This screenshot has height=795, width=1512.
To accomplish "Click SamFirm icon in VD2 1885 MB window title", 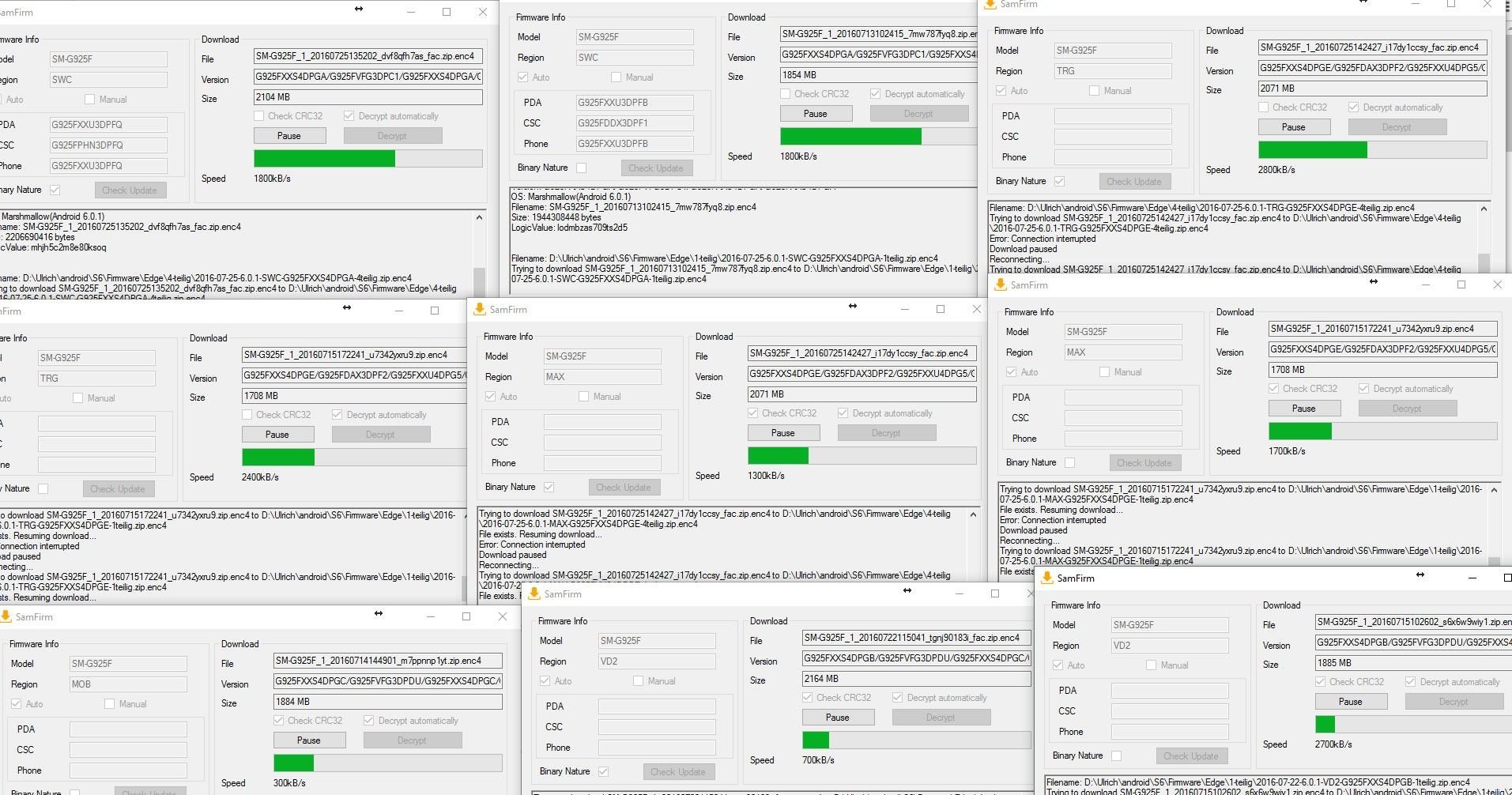I will point(1047,578).
